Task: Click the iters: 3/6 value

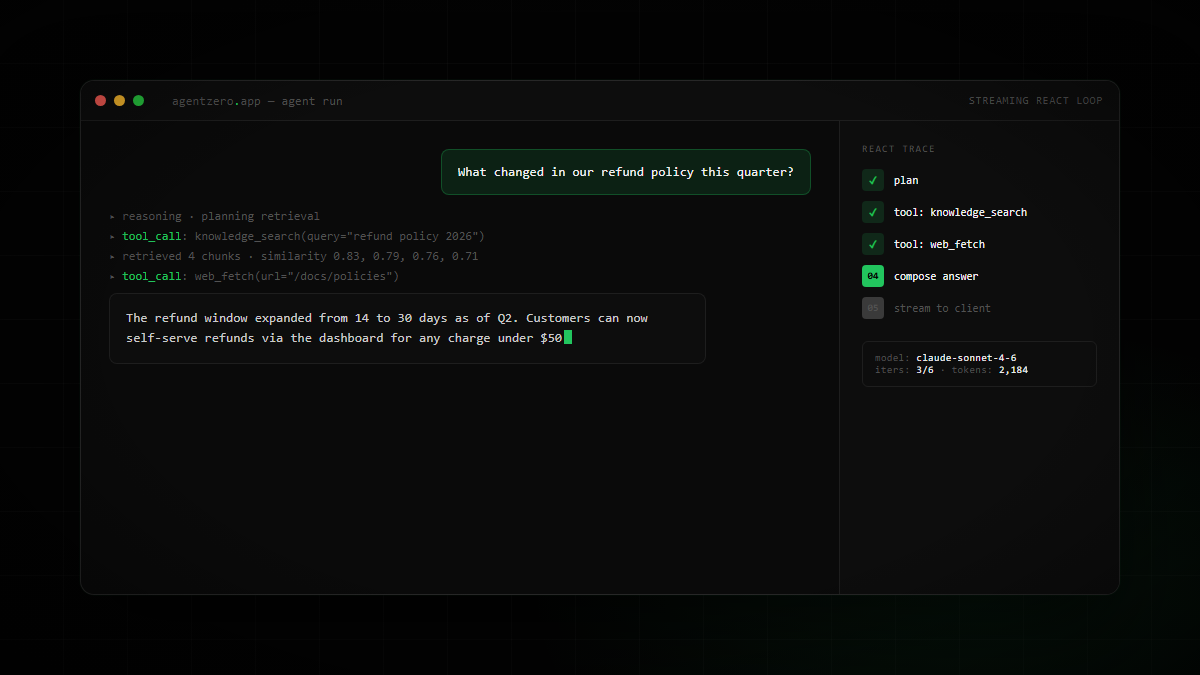Action: [x=925, y=370]
